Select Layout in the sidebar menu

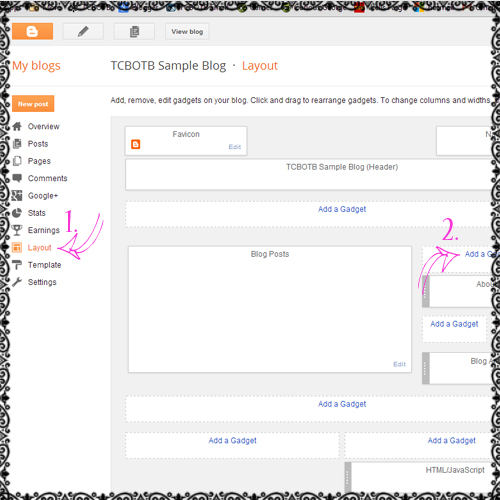tap(40, 247)
